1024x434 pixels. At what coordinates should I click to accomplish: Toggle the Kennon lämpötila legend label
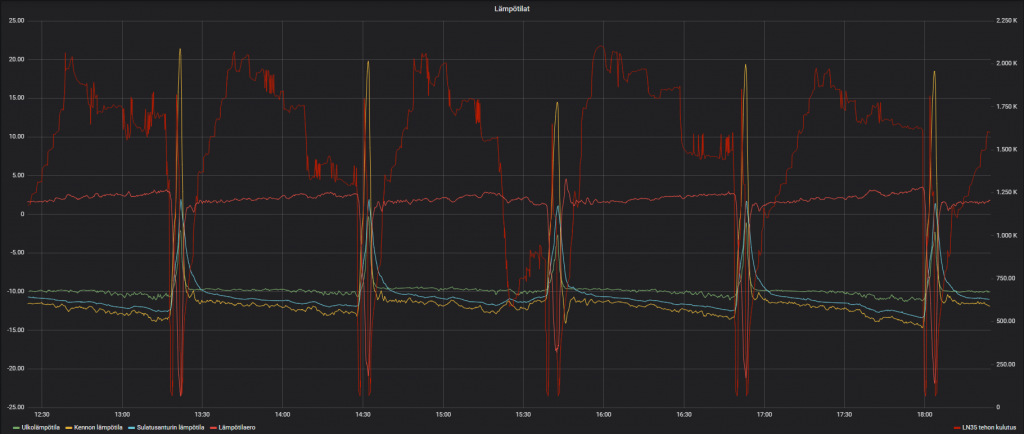tap(98, 428)
